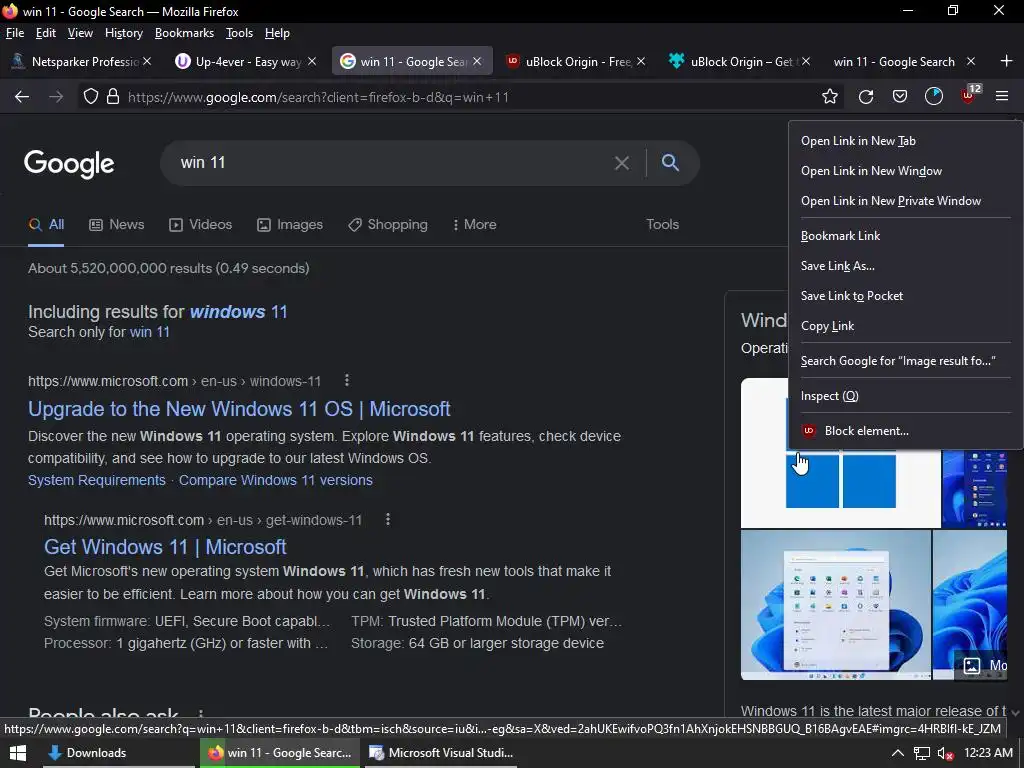The image size is (1024, 768).
Task: Choose Search Google for Image result
Action: tap(905, 360)
